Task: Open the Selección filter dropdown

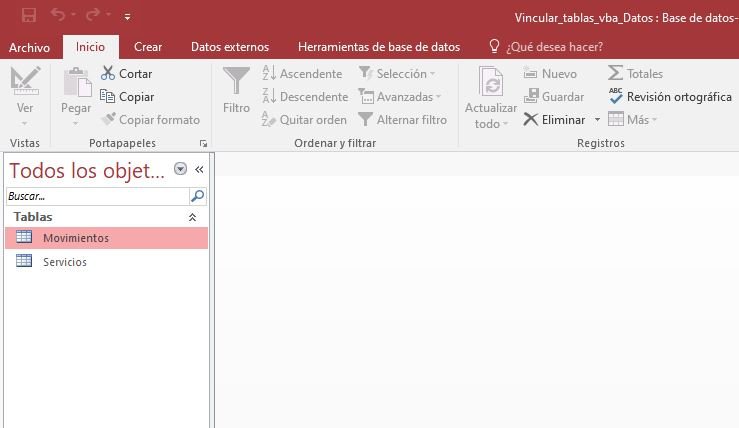Action: 397,74
